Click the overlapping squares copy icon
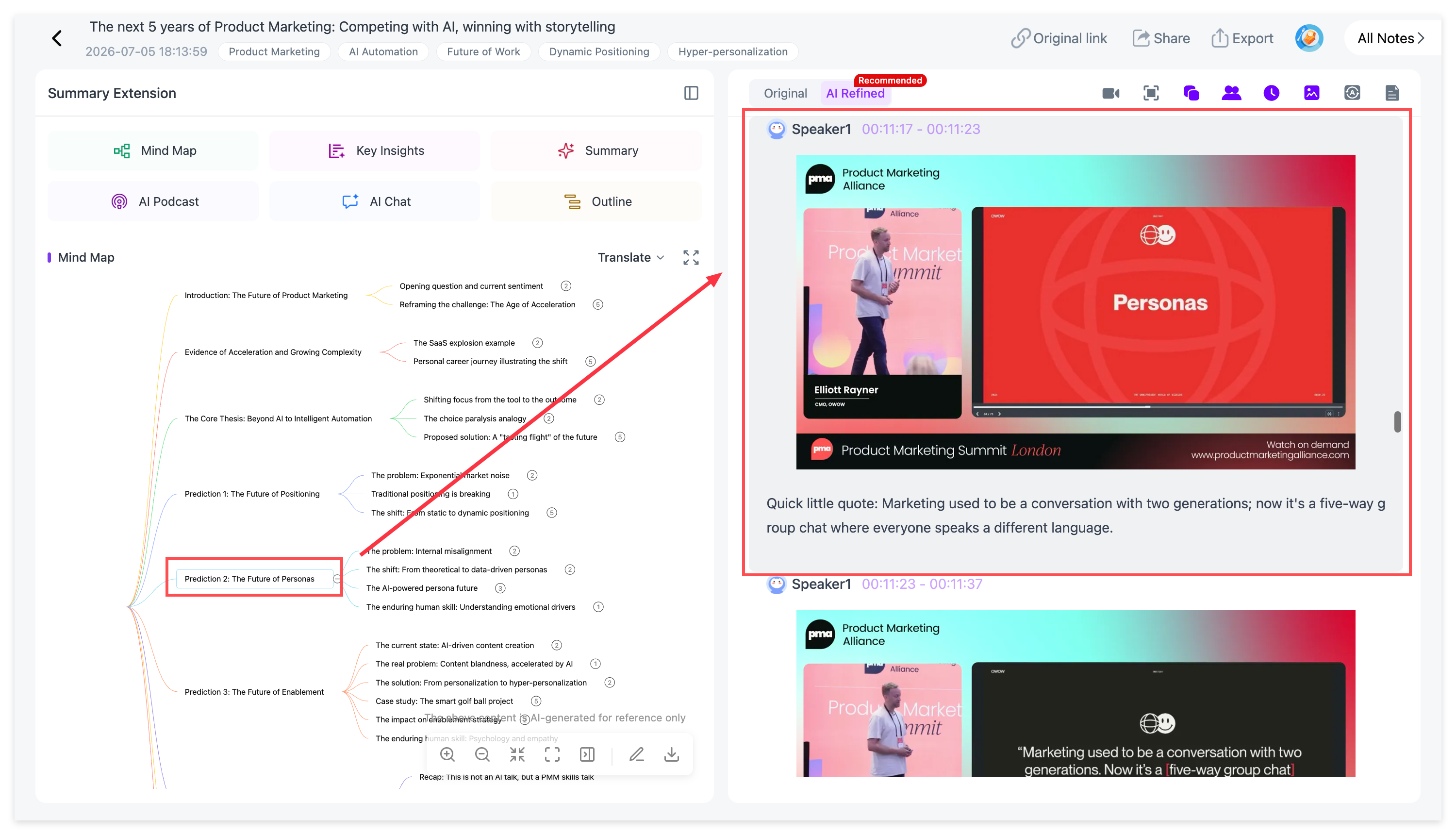This screenshot has height=835, width=1456. tap(1191, 93)
